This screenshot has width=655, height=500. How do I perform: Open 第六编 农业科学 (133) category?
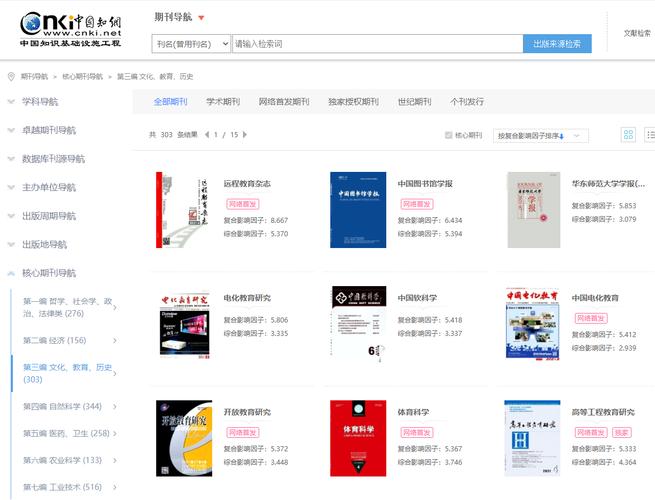point(62,460)
